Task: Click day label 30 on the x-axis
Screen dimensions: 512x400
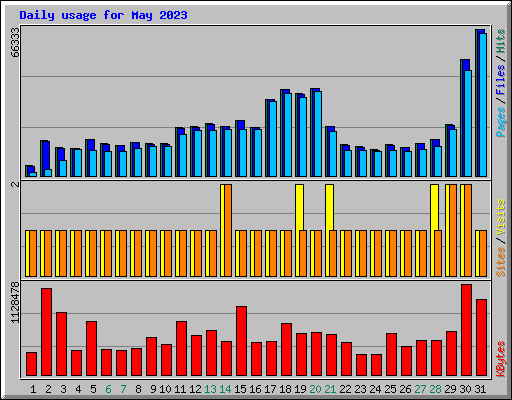Action: pos(465,389)
